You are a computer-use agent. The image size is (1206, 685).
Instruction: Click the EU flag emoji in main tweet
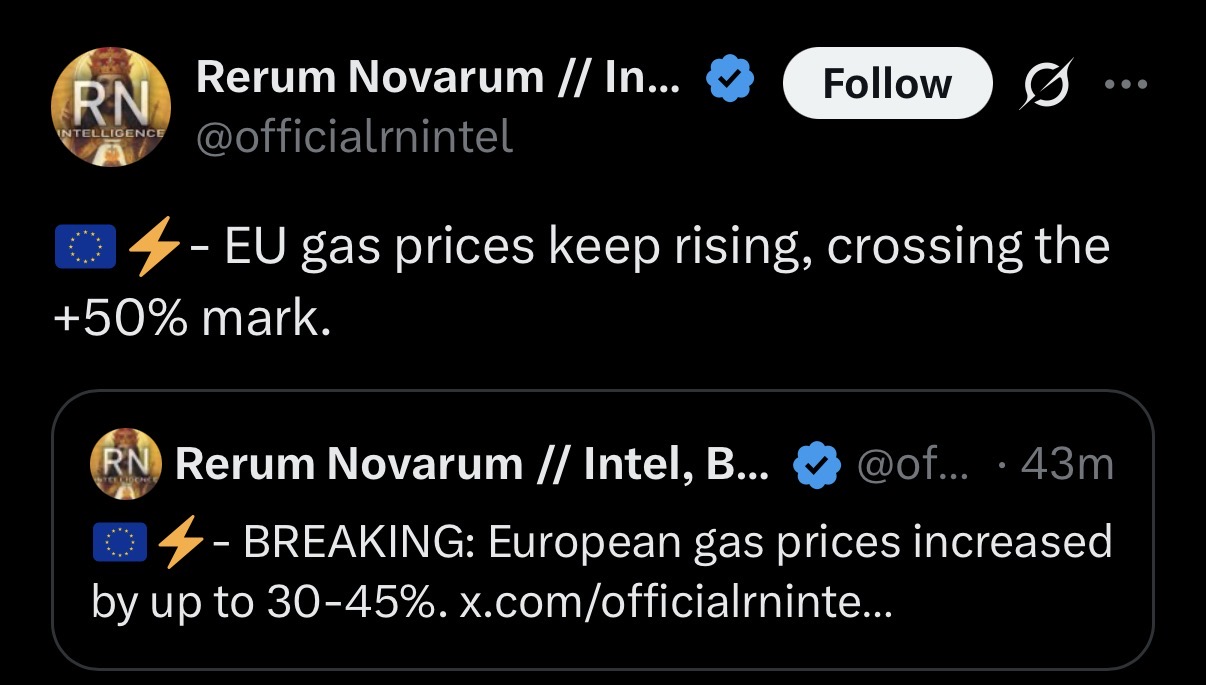[x=85, y=247]
